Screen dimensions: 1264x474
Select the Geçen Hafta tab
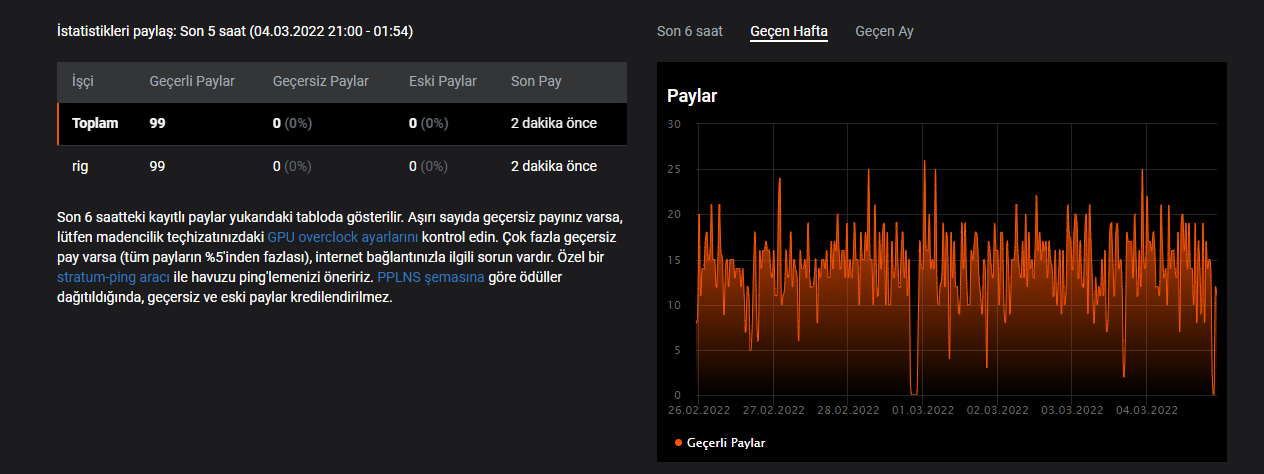point(789,31)
